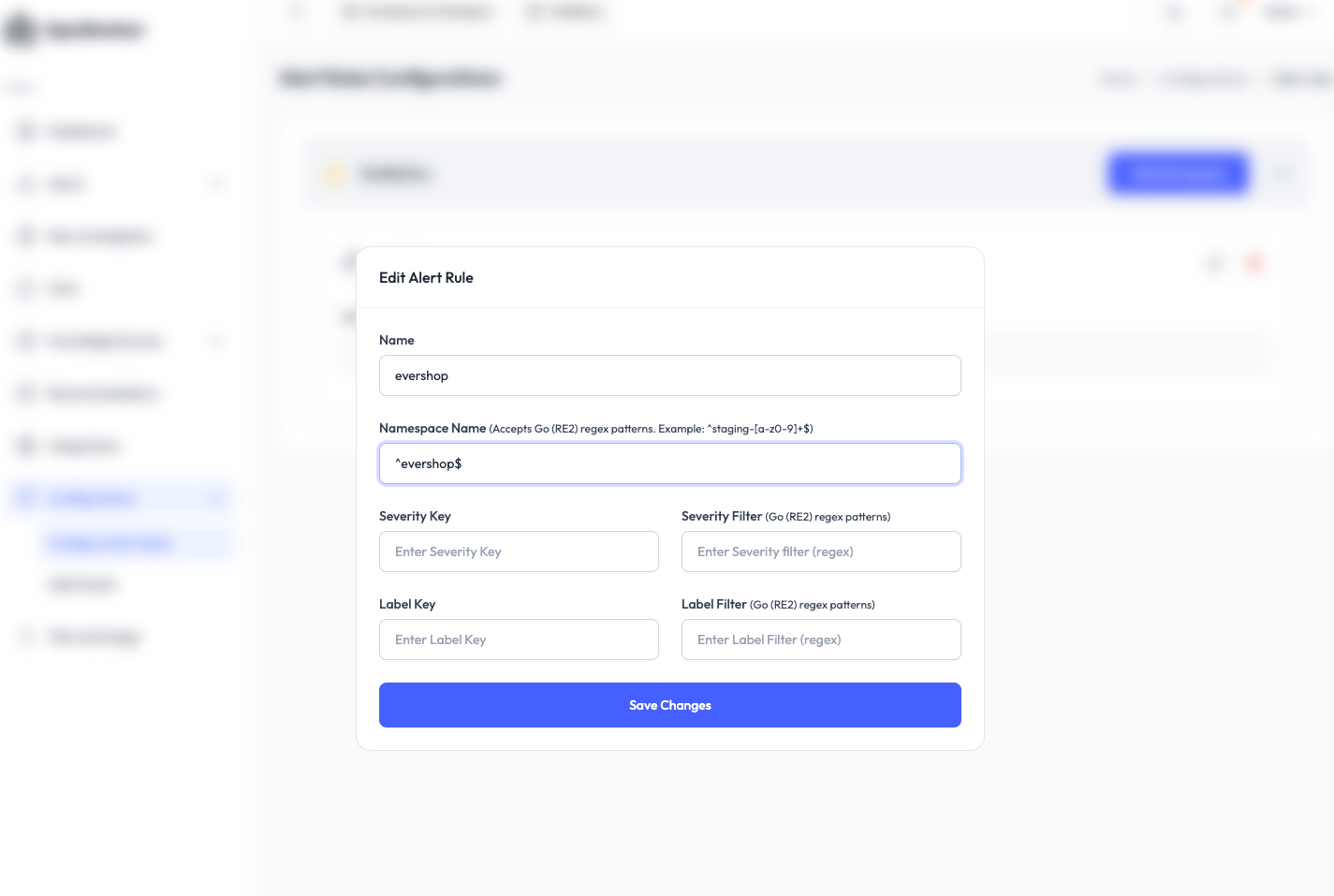The image size is (1334, 896).
Task: Collapse the highlighted sidebar section chevron
Action: point(217,497)
